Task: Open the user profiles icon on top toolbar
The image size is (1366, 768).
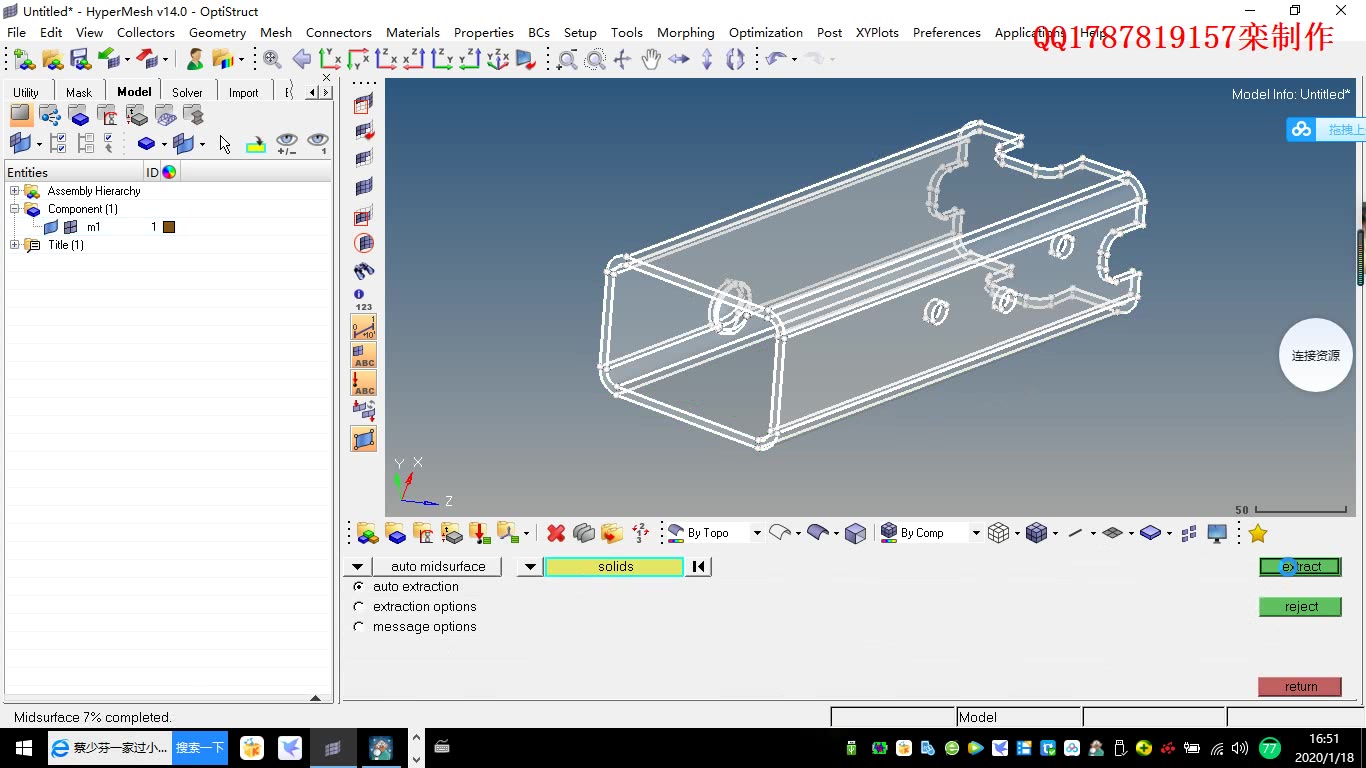Action: [195, 59]
